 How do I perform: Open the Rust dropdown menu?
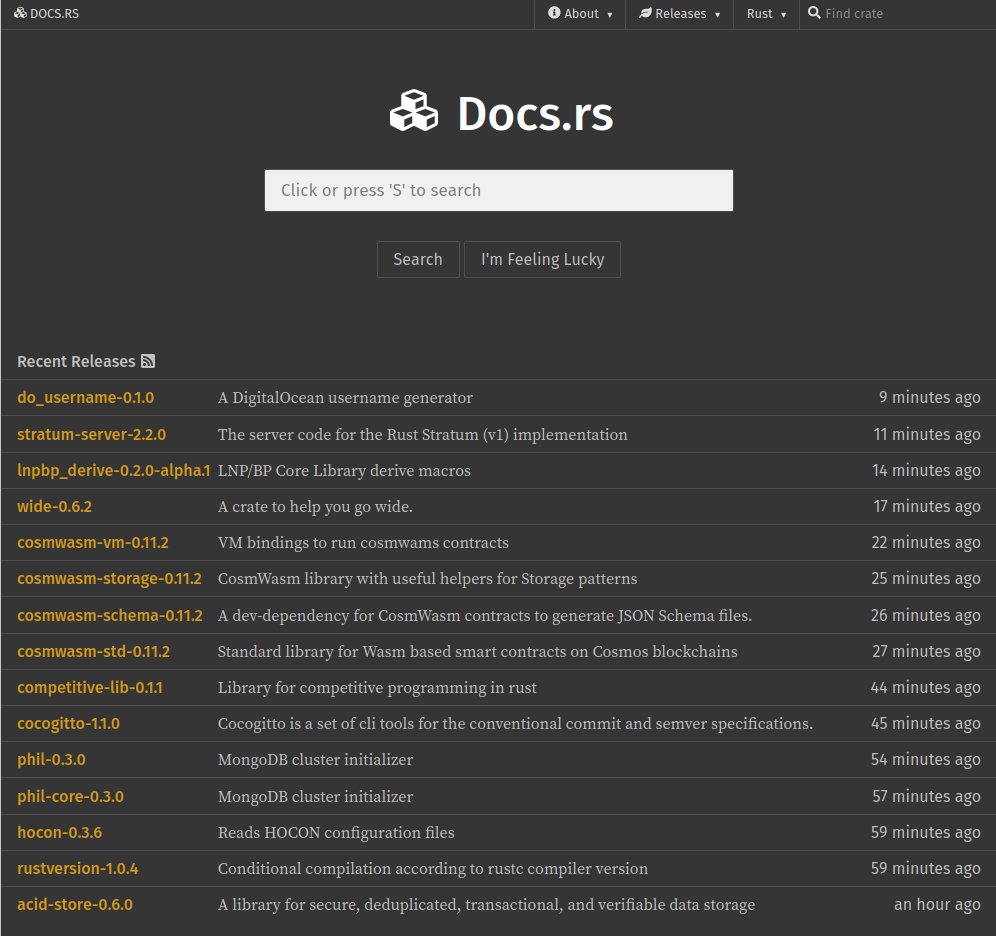766,13
